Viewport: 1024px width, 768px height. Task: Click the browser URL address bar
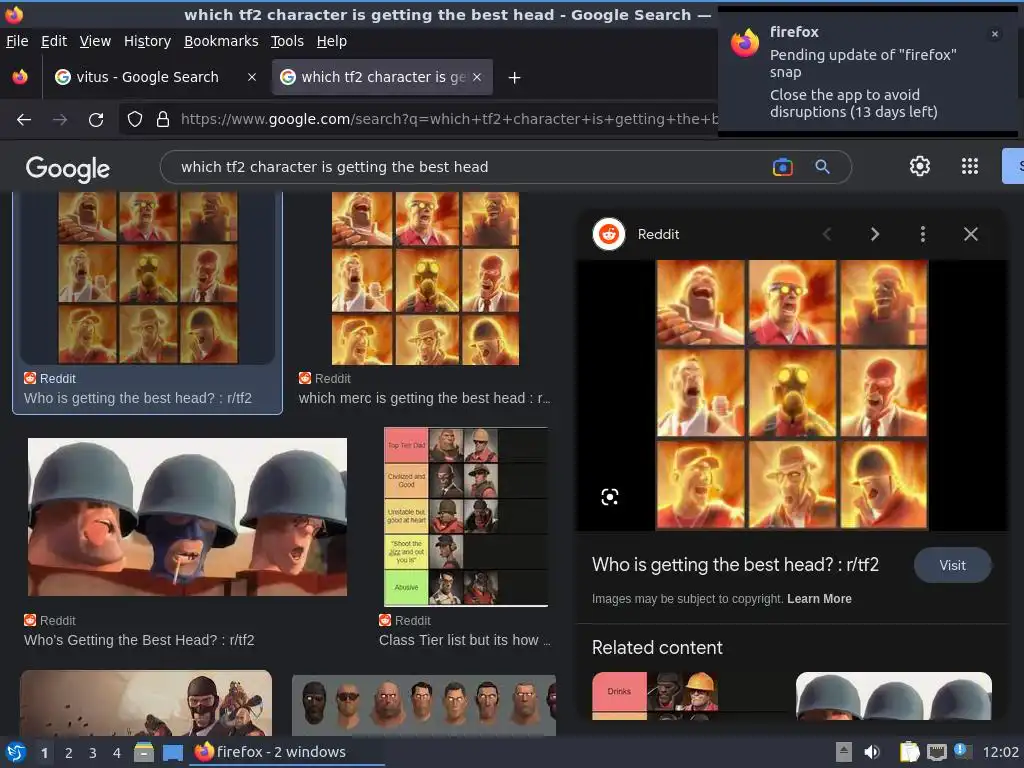tap(449, 119)
